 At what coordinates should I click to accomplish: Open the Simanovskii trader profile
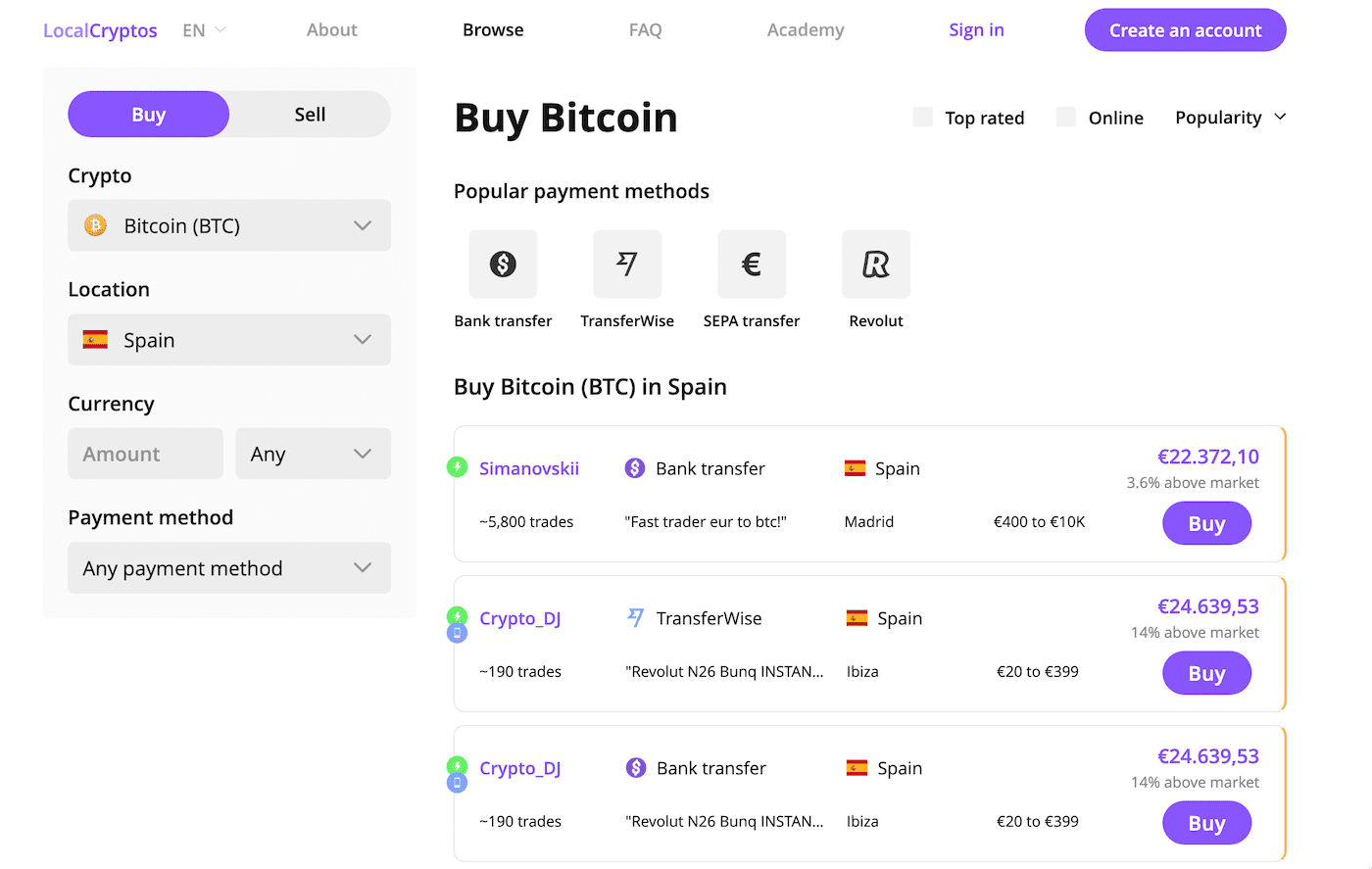pos(529,468)
